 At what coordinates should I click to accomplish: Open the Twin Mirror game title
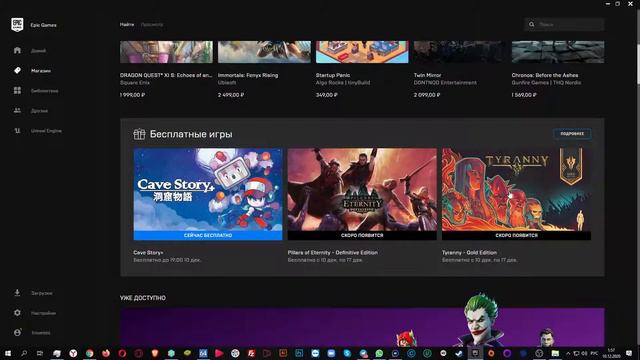pyautogui.click(x=427, y=75)
